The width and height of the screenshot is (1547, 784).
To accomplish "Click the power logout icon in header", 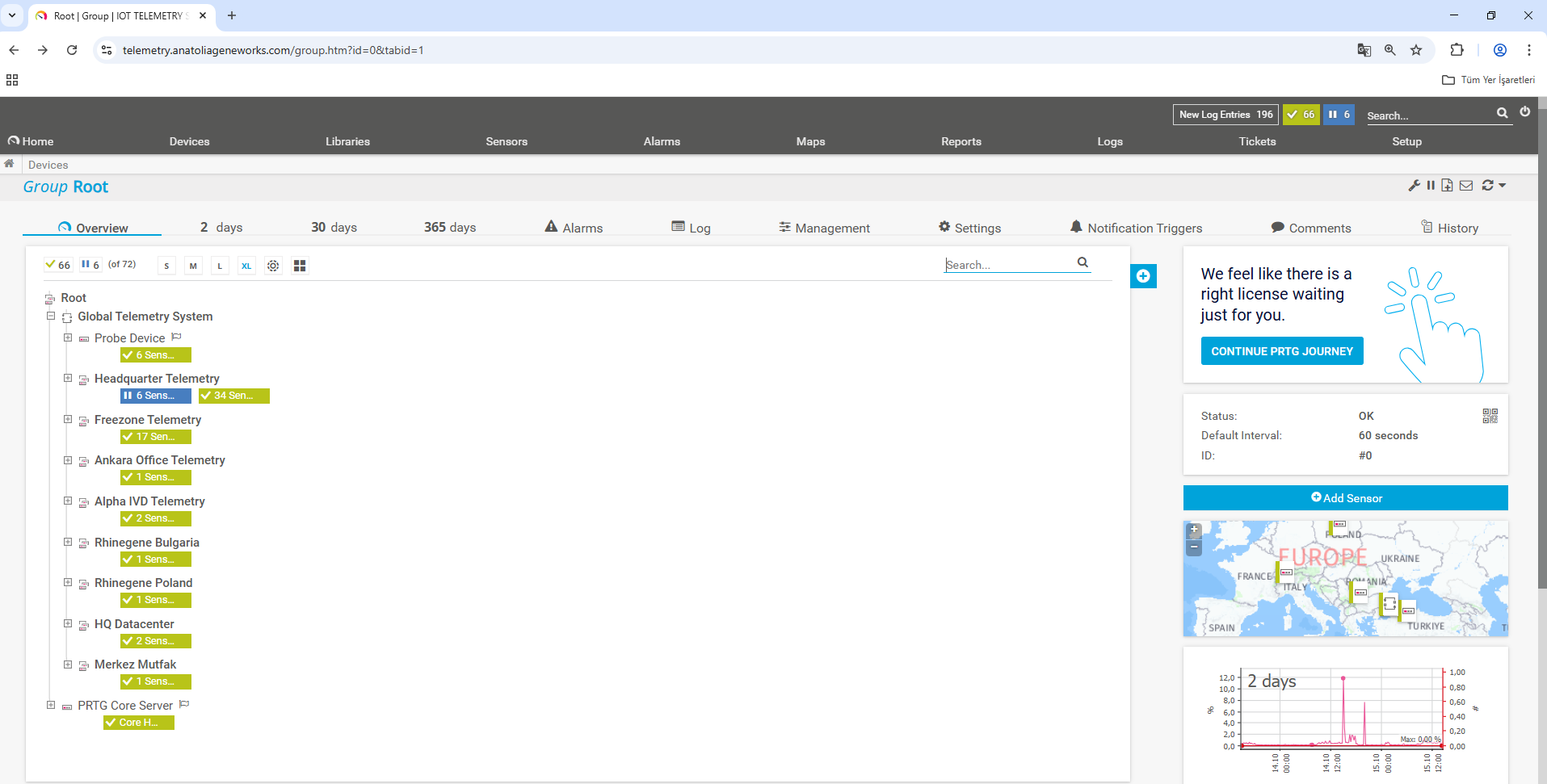I will pyautogui.click(x=1525, y=112).
